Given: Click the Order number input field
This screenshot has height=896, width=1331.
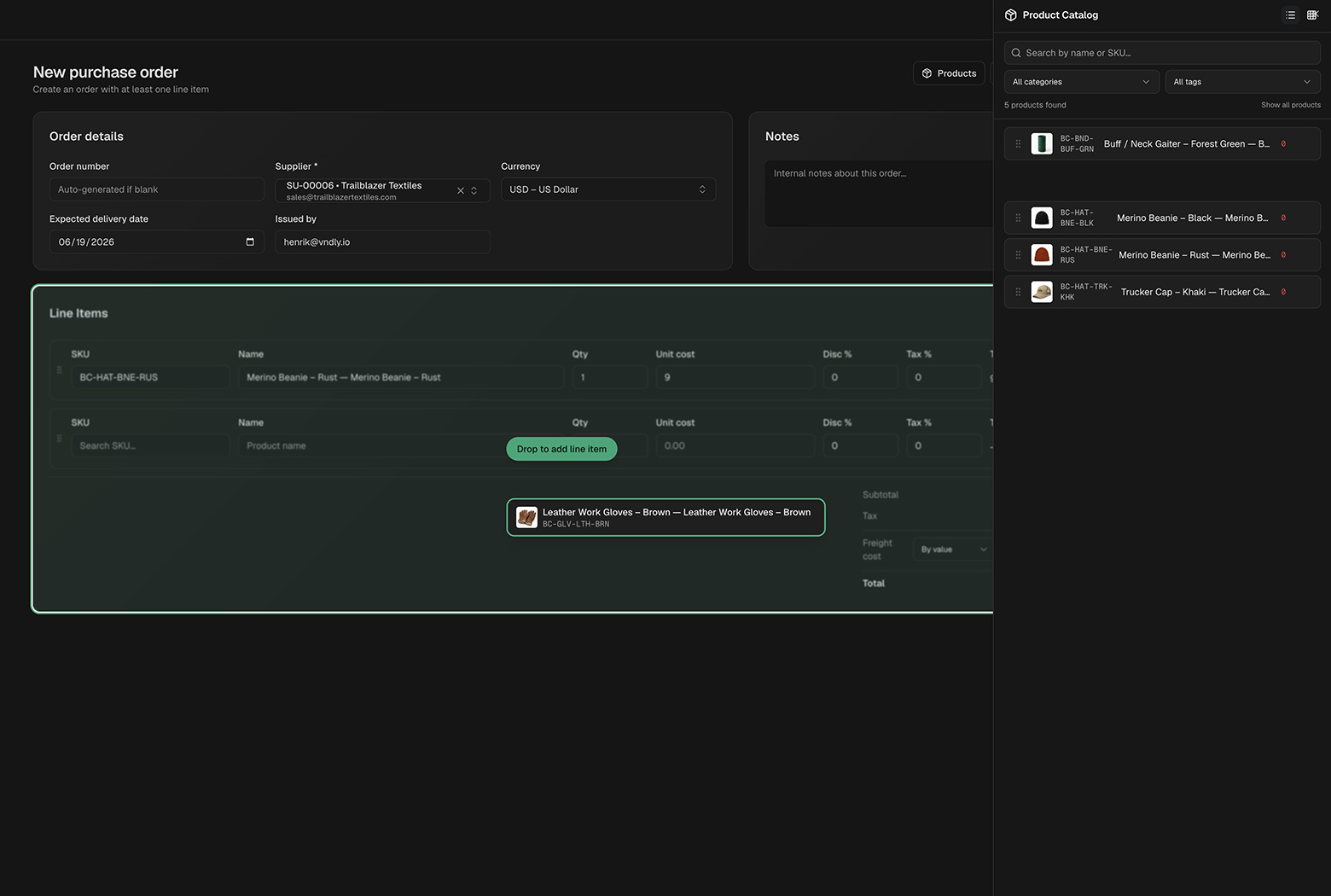Looking at the screenshot, I should (x=157, y=189).
